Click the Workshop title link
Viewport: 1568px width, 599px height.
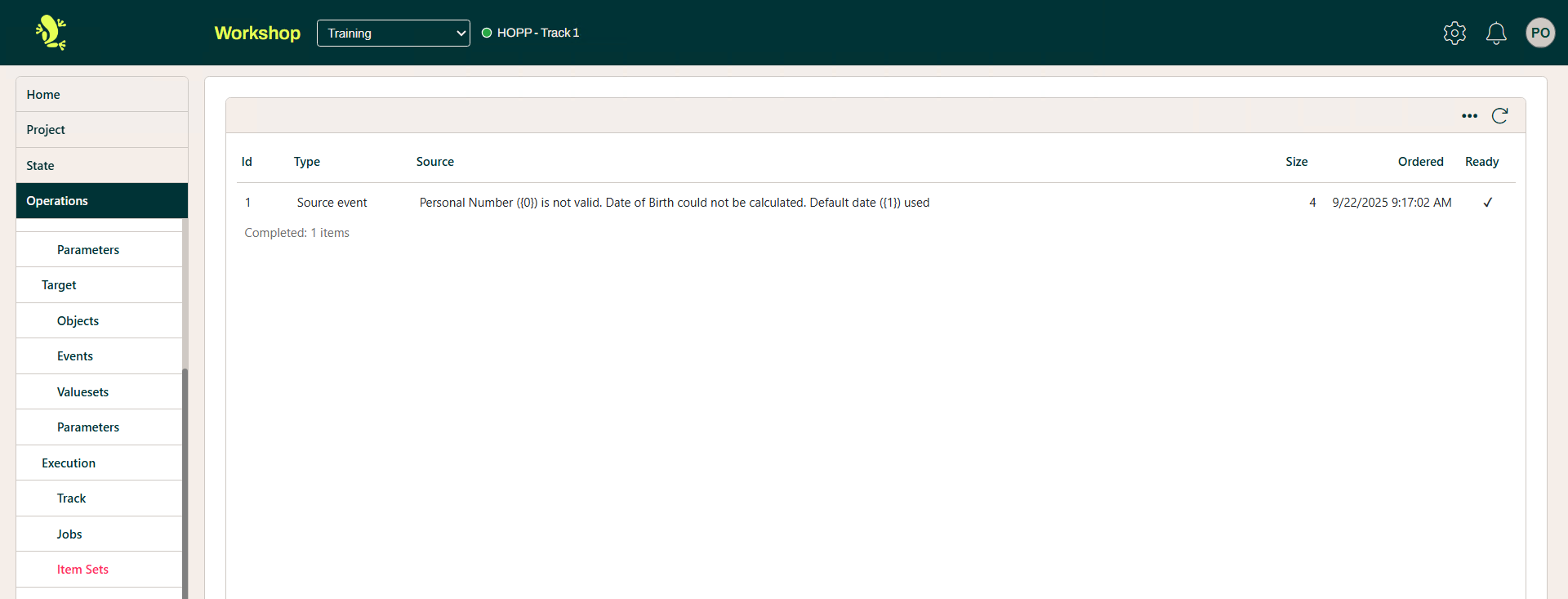pyautogui.click(x=257, y=33)
